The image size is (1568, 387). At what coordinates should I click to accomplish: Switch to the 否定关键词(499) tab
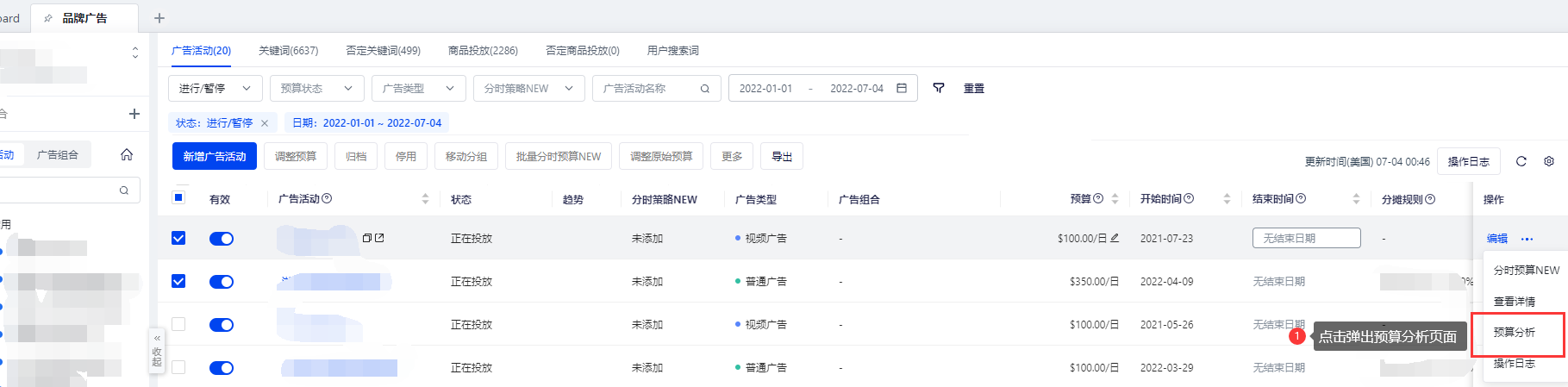[x=383, y=51]
